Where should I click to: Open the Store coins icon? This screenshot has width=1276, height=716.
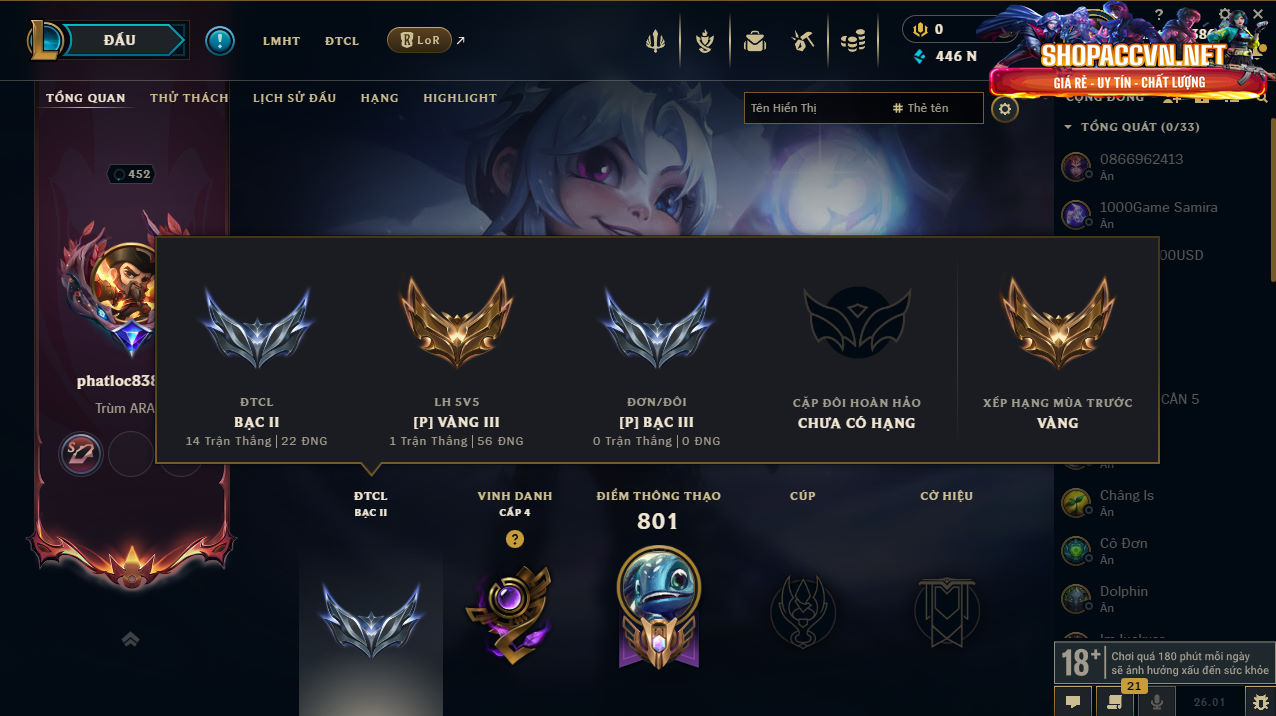[853, 41]
